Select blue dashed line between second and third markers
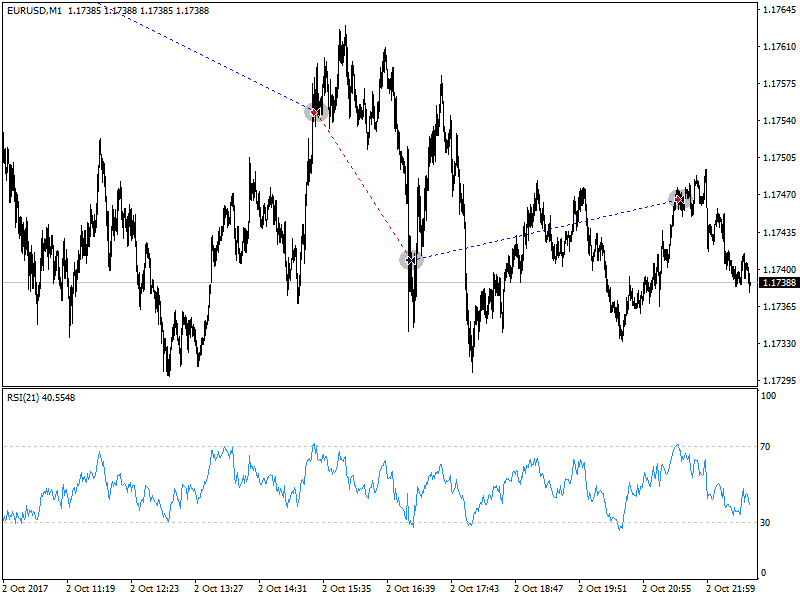Image resolution: width=800 pixels, height=600 pixels. 545,229
